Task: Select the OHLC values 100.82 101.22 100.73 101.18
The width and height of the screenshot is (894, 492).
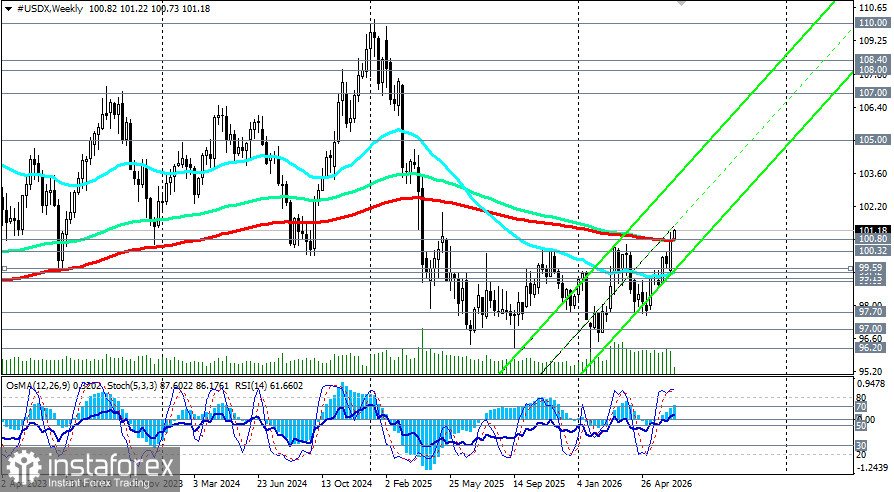Action: click(x=149, y=9)
